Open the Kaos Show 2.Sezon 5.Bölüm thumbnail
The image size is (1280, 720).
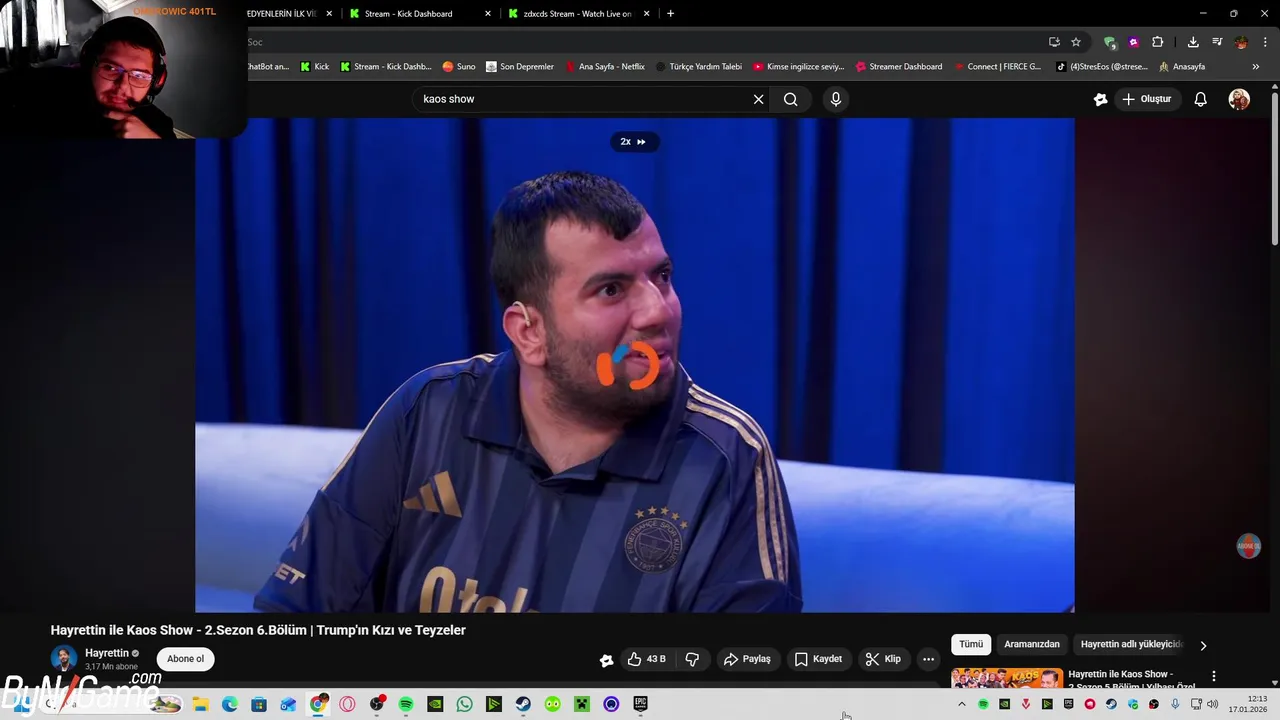(1007, 678)
